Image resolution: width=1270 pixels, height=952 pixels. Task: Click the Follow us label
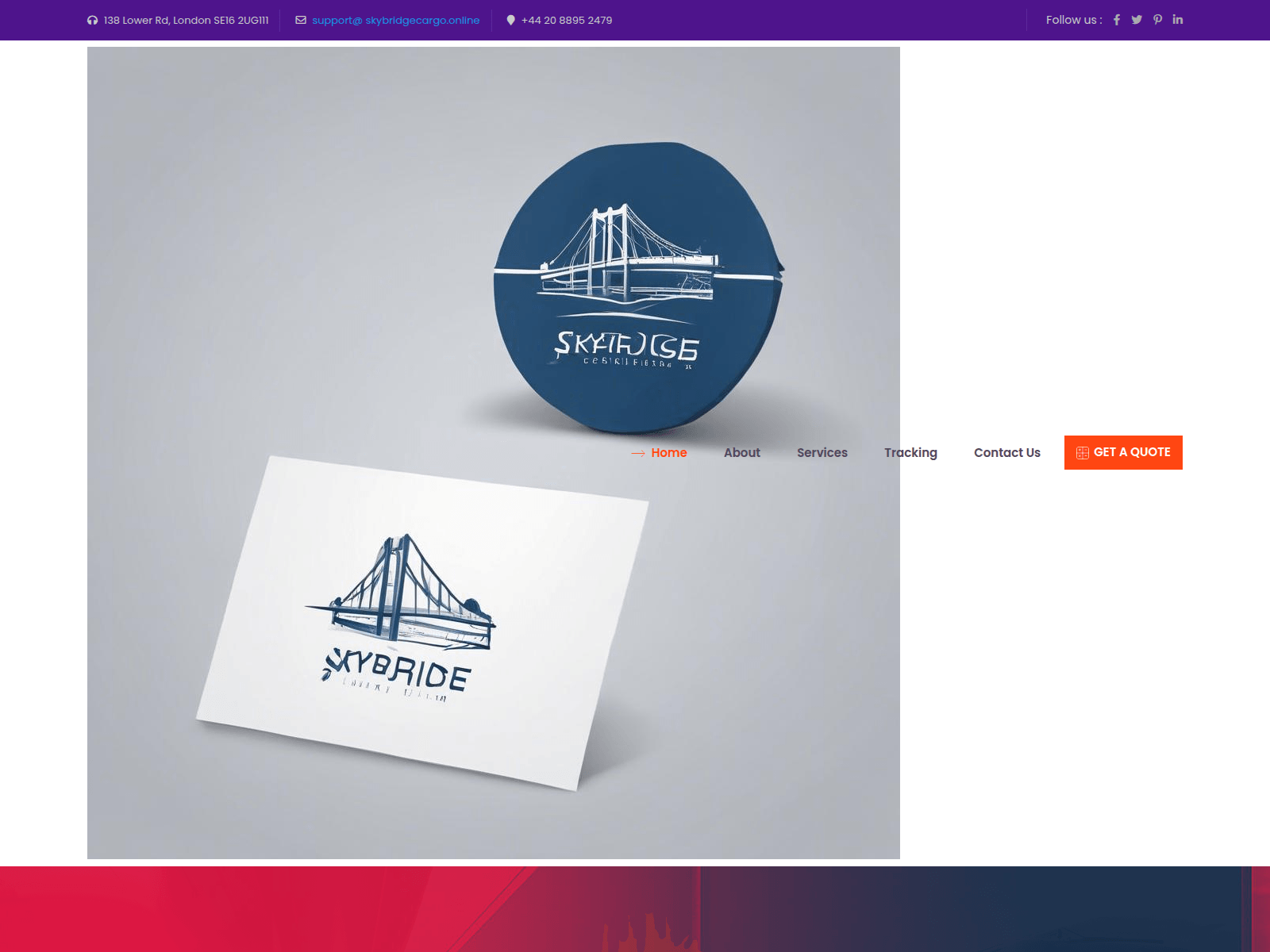coord(1074,20)
